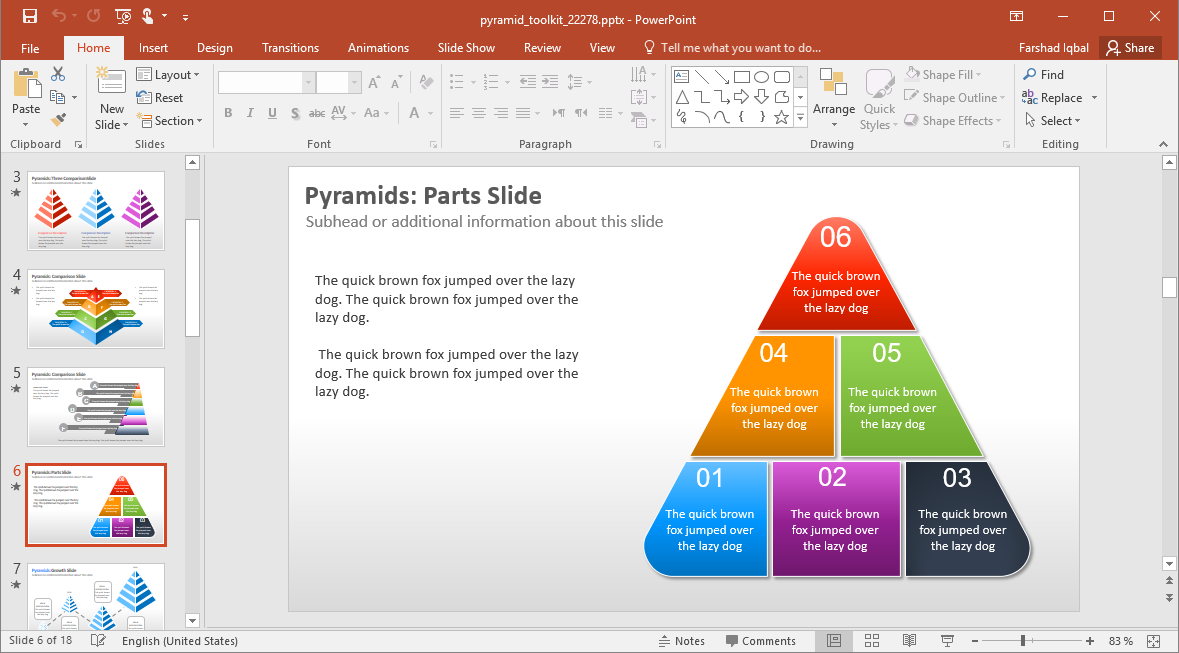This screenshot has width=1179, height=653.
Task: Click the Cut scissors icon
Action: (58, 74)
